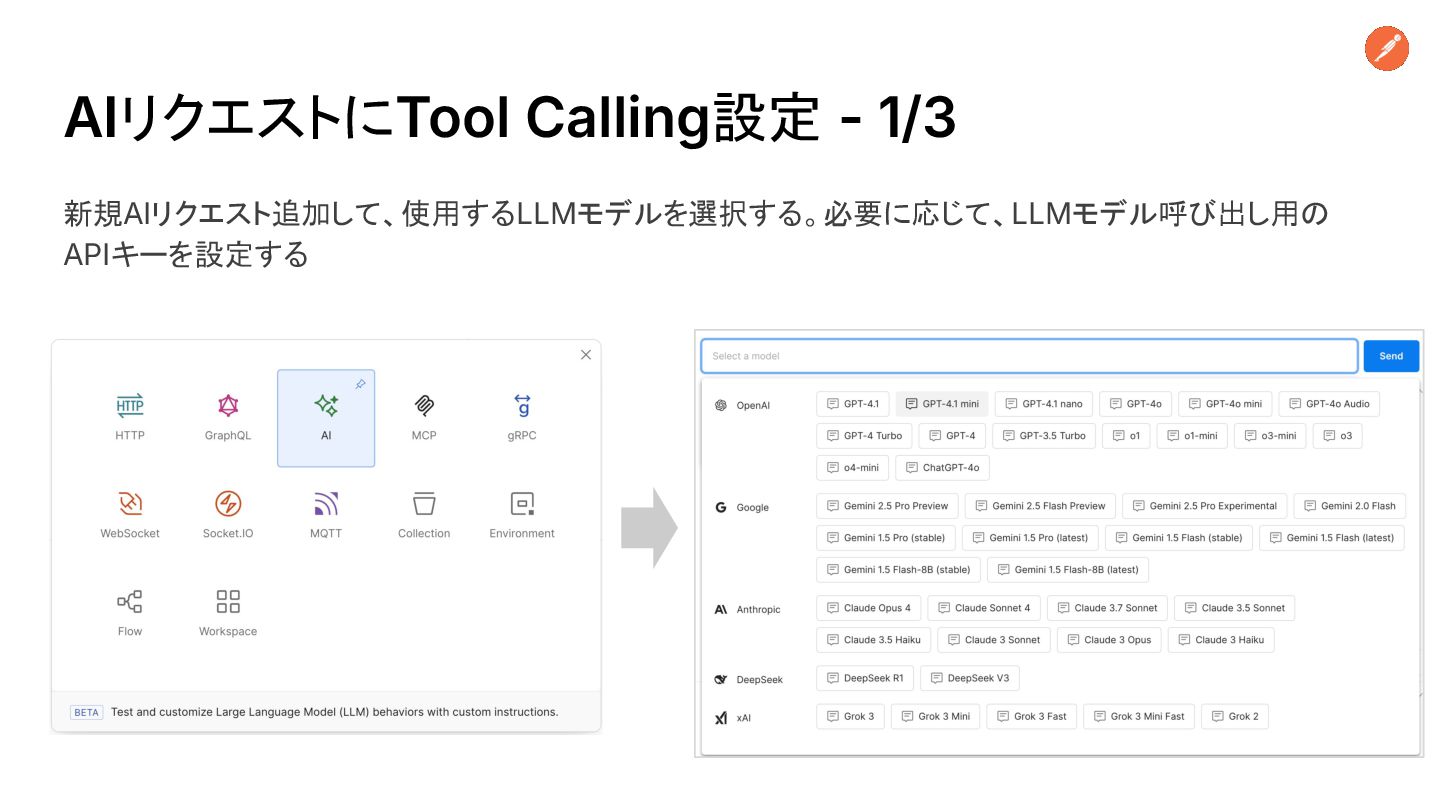
Task: Choose Gemini 2.5 Pro Experimental
Action: pyautogui.click(x=1205, y=506)
